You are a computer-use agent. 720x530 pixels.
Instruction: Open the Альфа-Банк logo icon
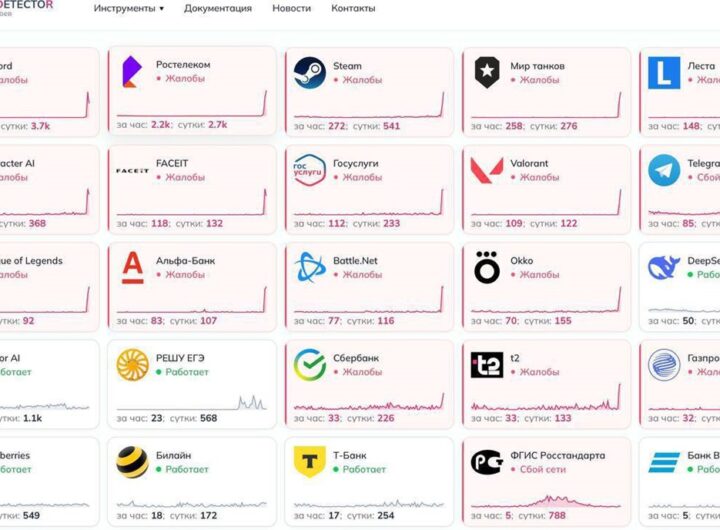[132, 267]
